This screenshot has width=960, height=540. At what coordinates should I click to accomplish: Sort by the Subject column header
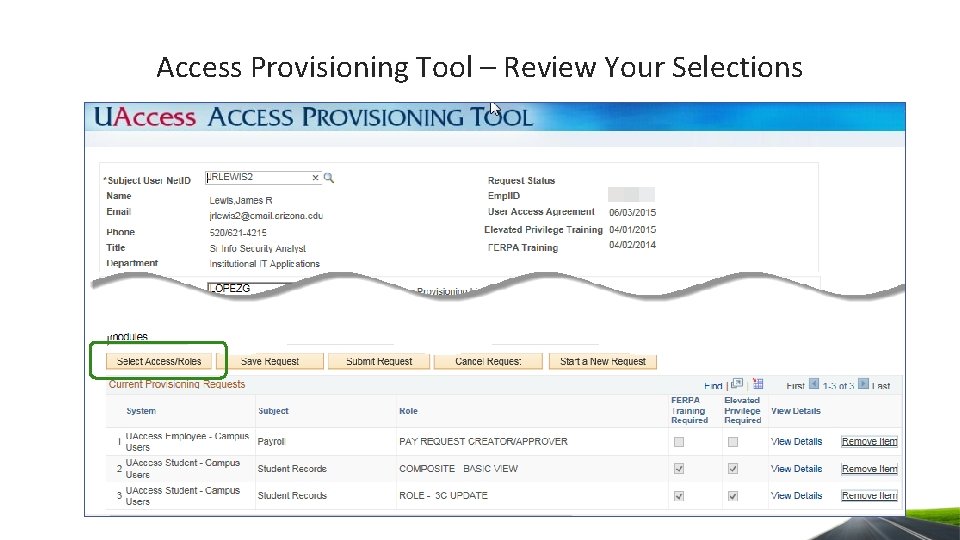pos(273,411)
